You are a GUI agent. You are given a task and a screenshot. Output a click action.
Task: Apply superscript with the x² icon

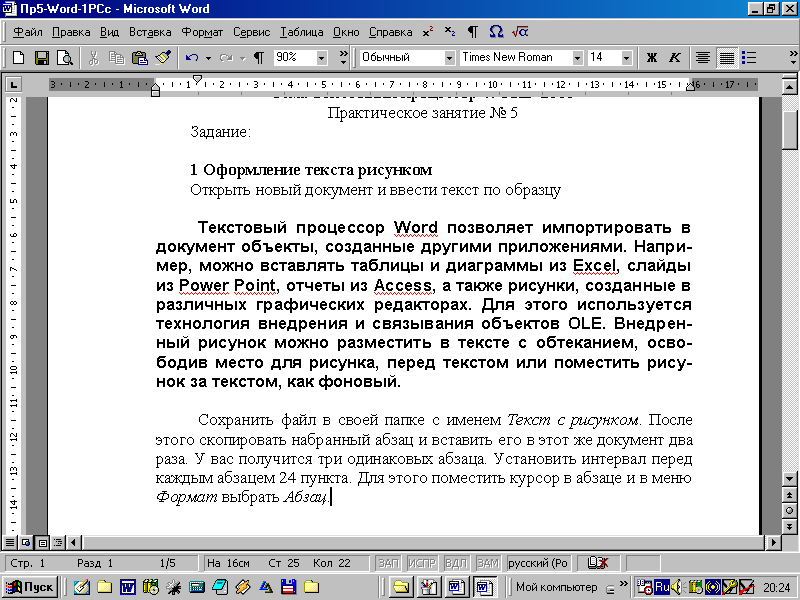[428, 32]
